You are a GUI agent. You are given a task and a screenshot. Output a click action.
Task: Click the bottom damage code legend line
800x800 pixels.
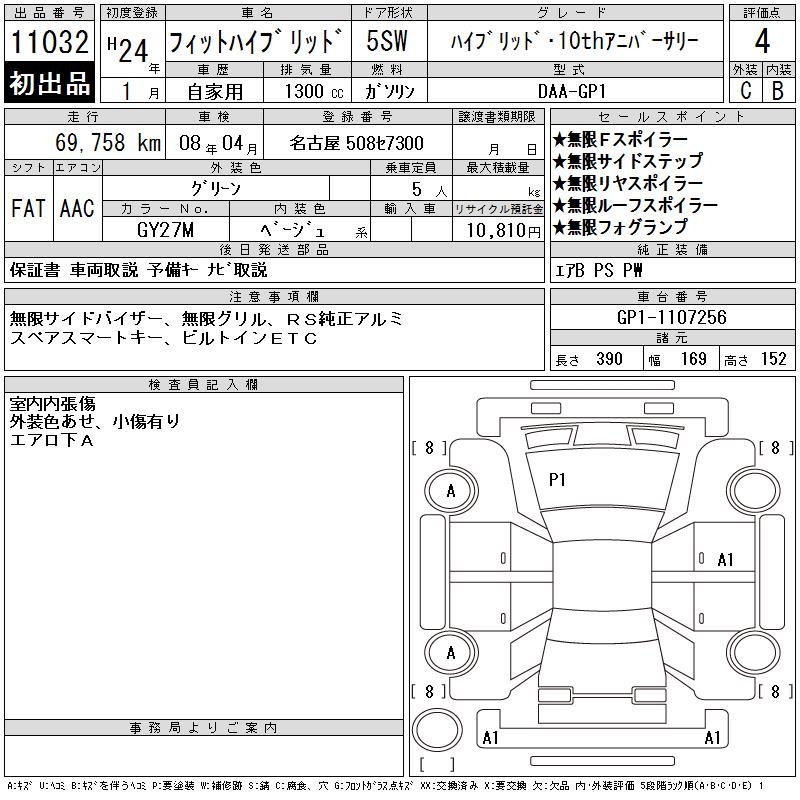tap(386, 786)
